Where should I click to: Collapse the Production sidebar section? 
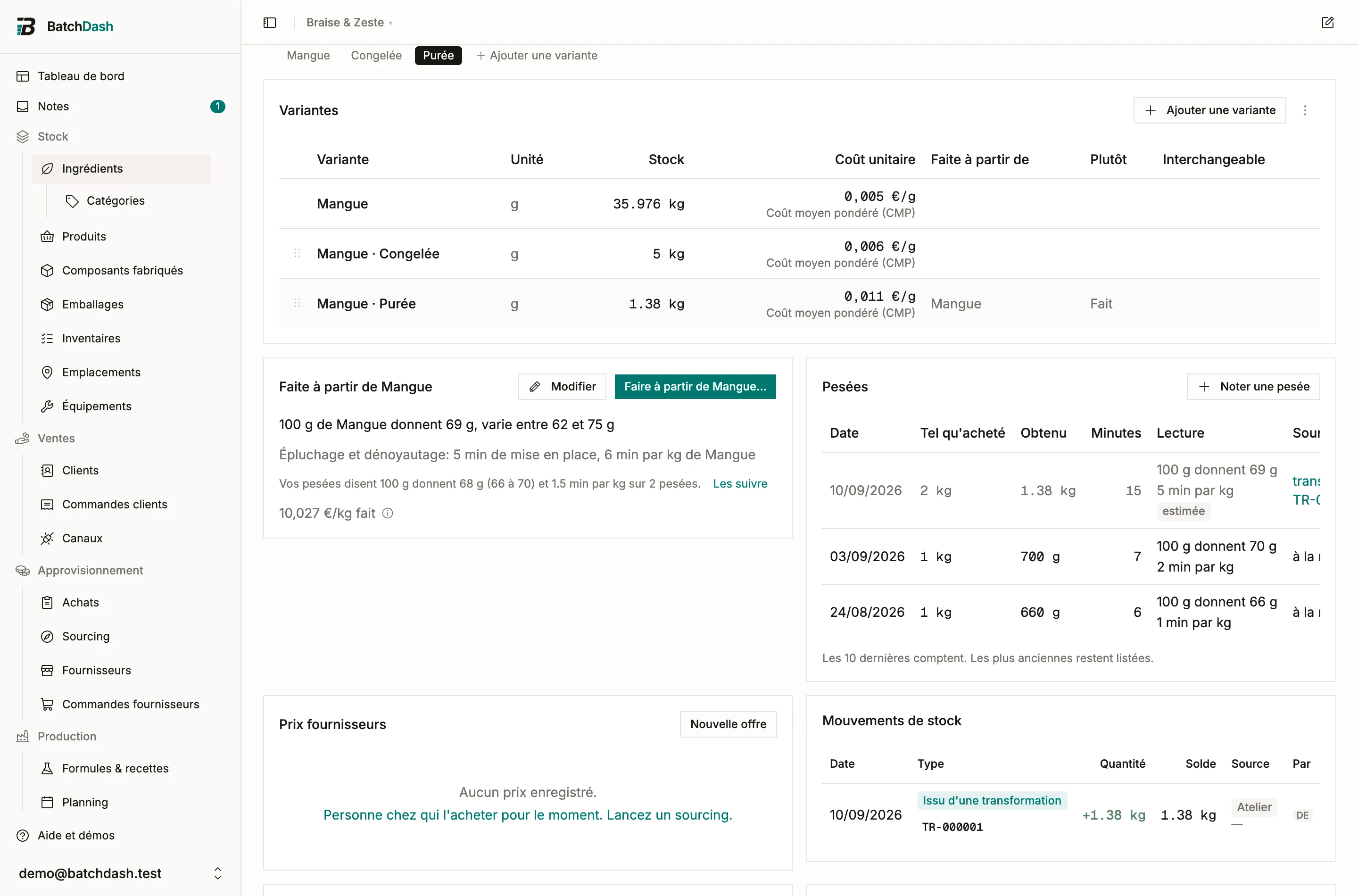pos(67,737)
